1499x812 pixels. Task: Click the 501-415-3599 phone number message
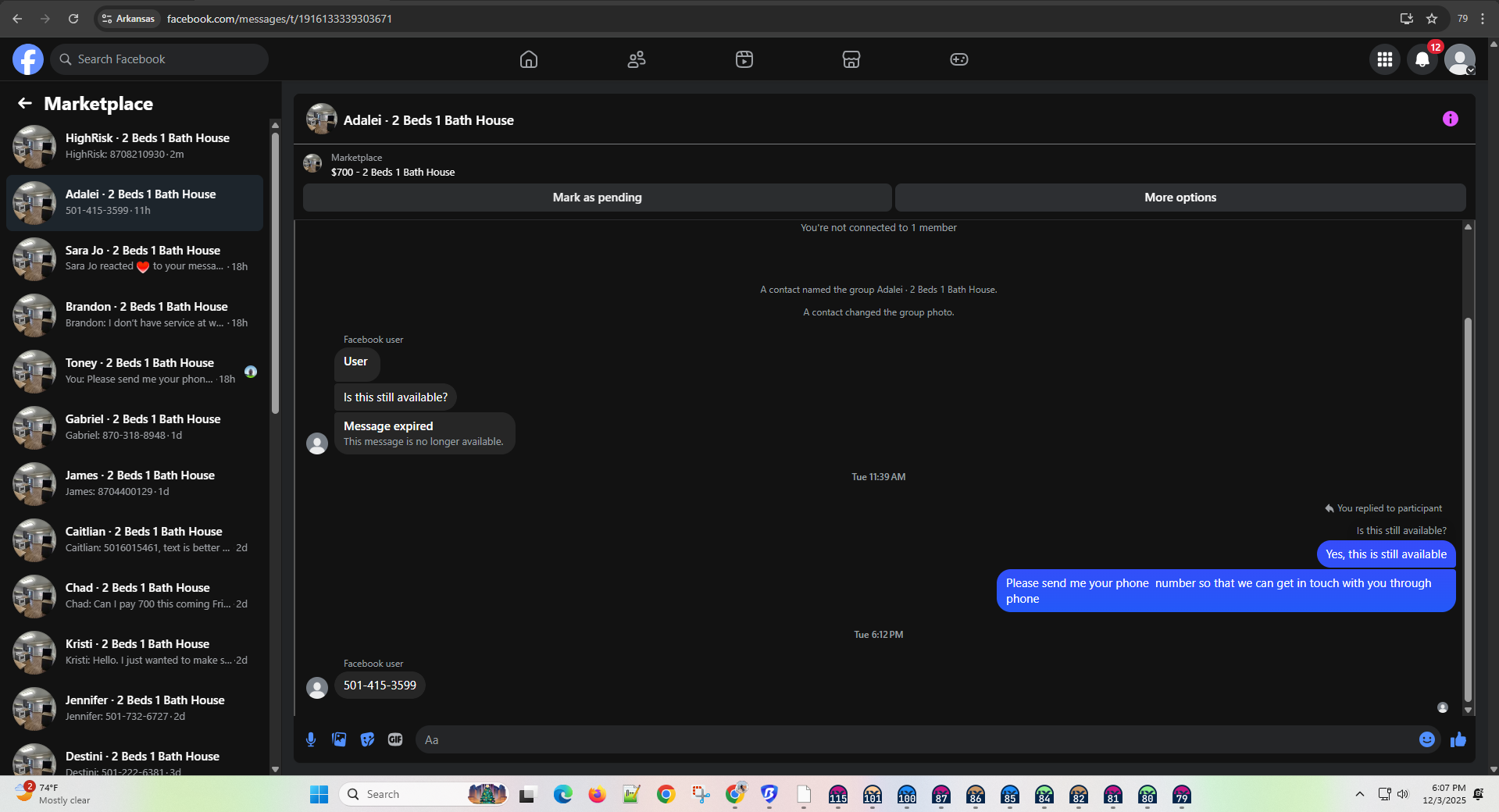380,686
